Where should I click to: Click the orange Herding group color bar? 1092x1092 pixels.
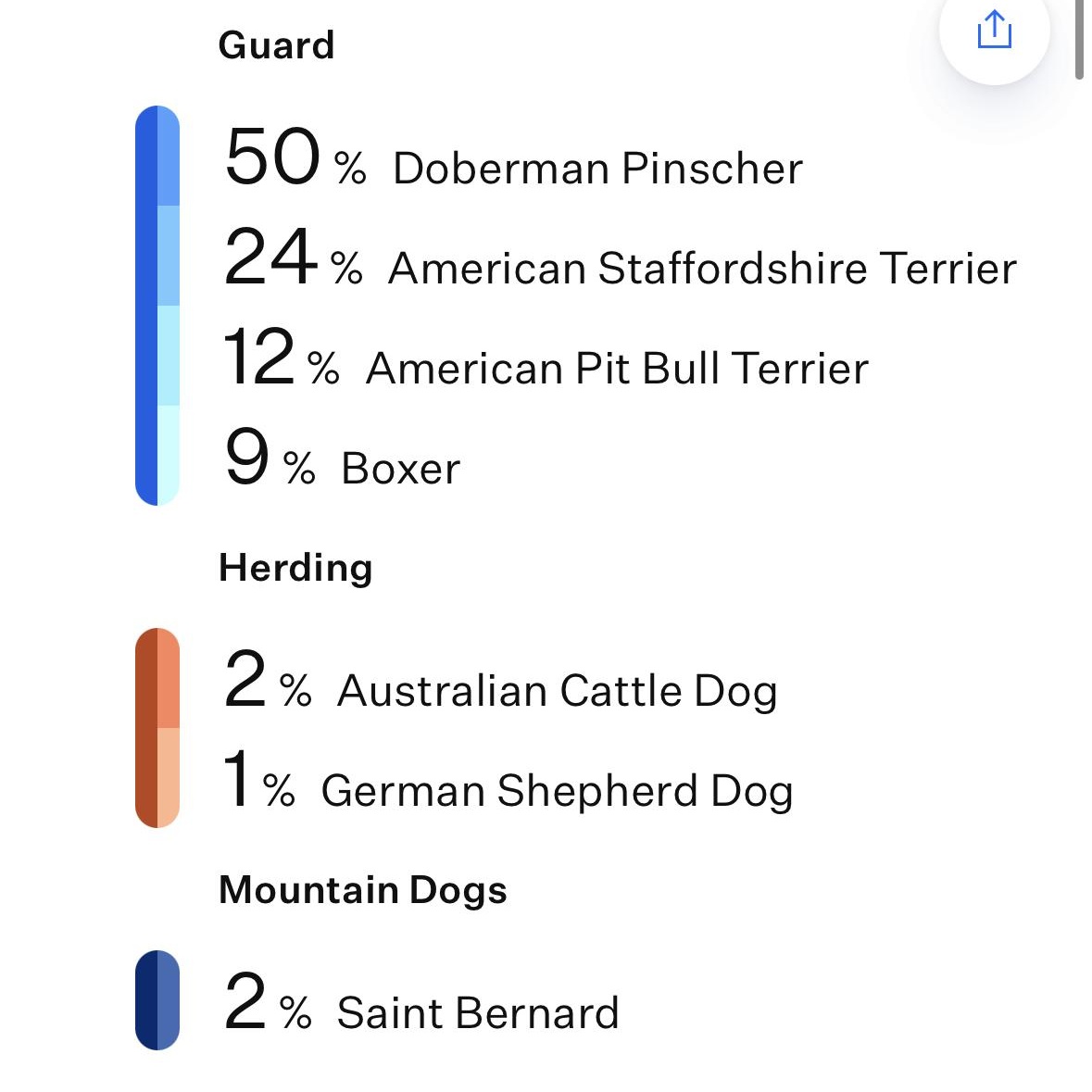click(157, 728)
